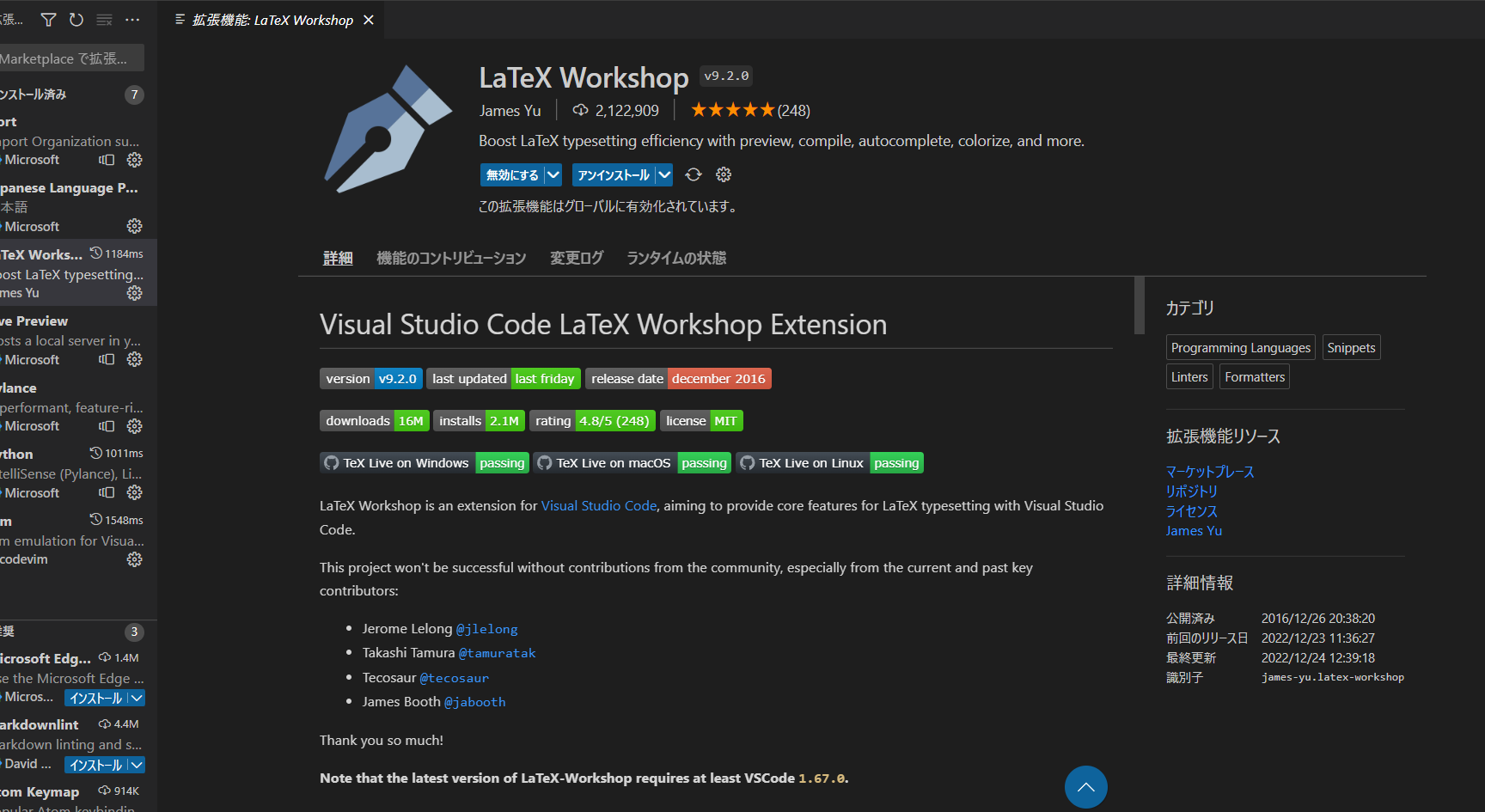Switch to the 詳細 tab

[x=338, y=258]
